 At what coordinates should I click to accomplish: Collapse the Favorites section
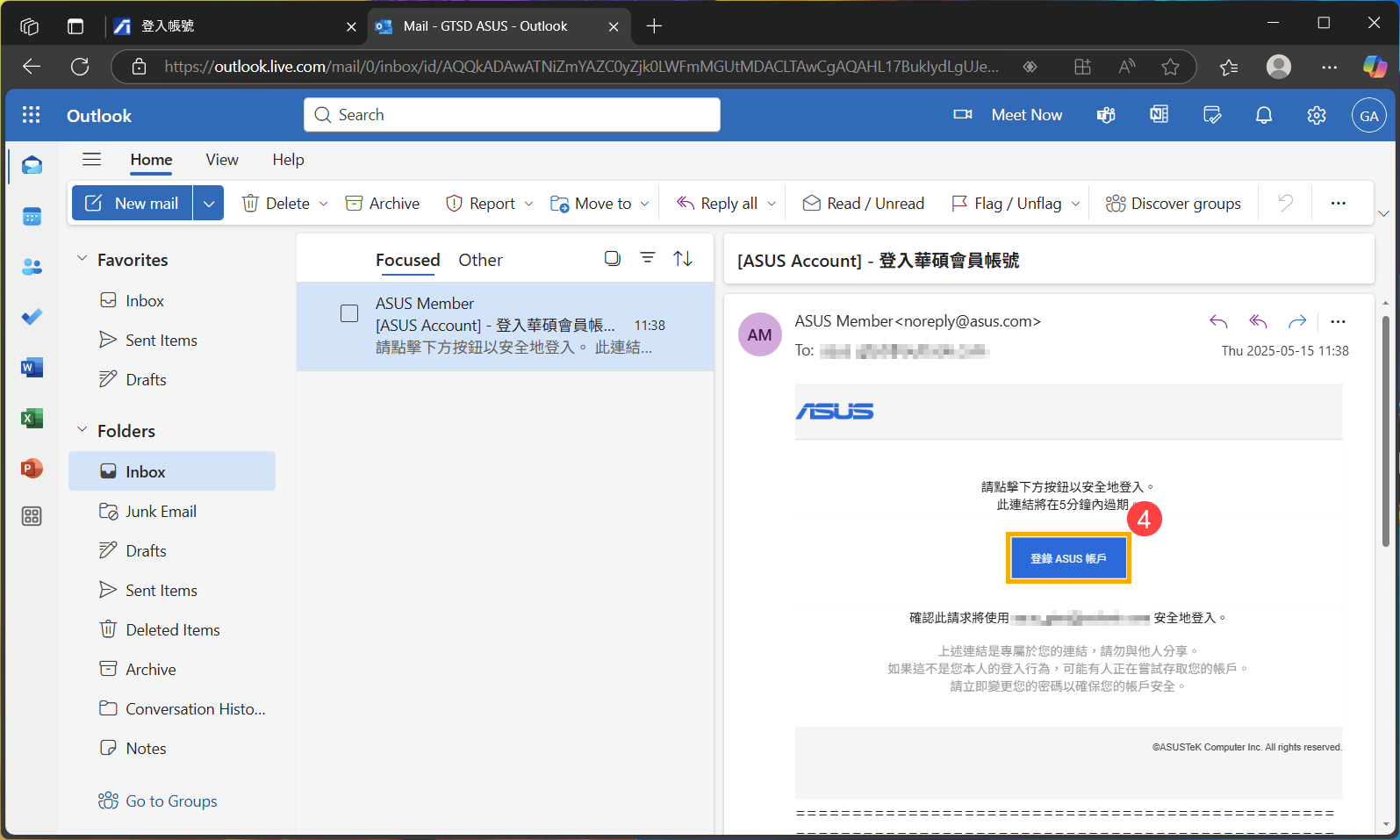coord(82,258)
